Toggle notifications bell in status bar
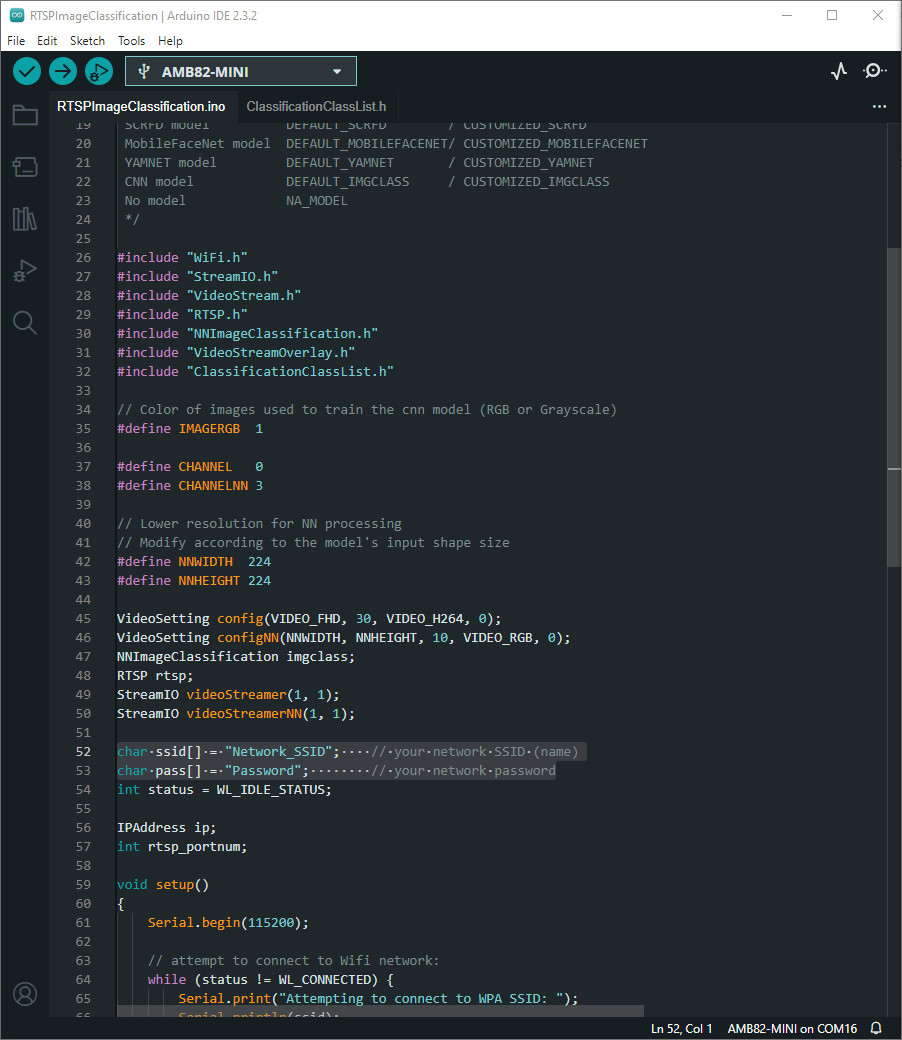 (876, 1028)
